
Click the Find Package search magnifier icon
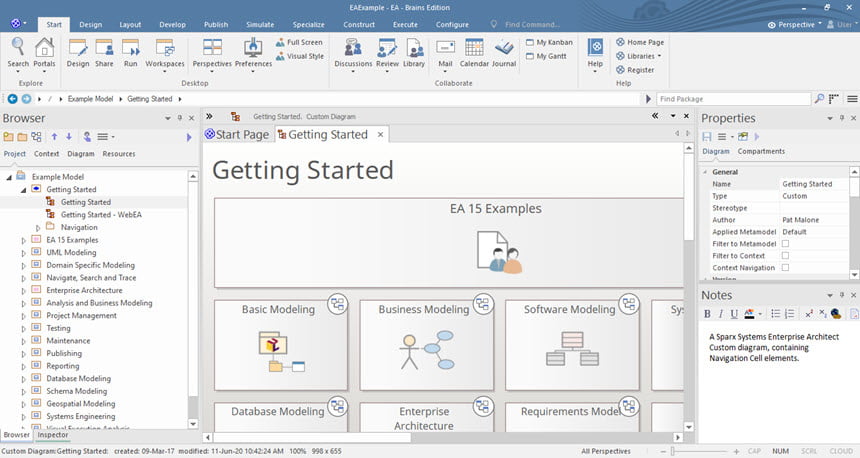pos(819,99)
